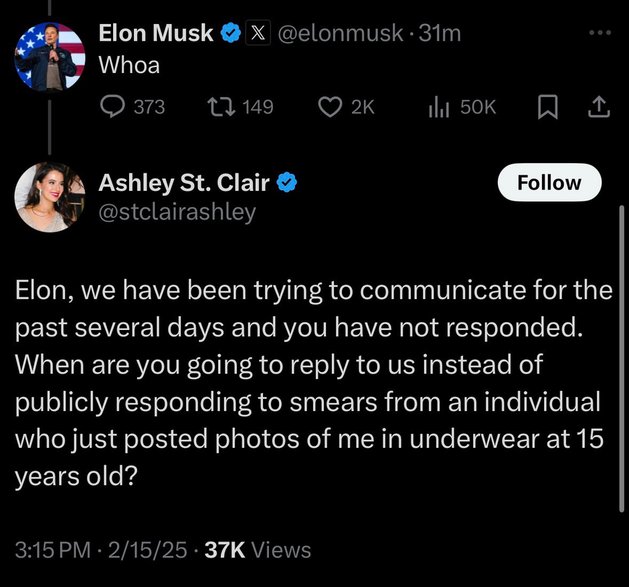
Task: View analytics showing 50K views
Action: 462,107
